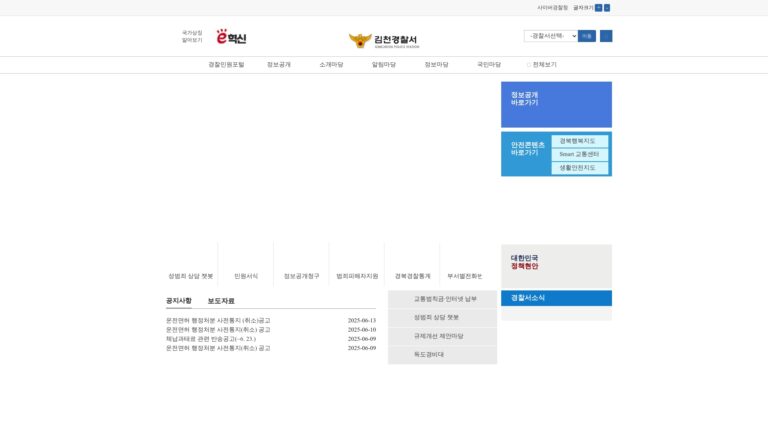Expand the 경찰서선택 police station dropdown
768x432 pixels.
551,36
